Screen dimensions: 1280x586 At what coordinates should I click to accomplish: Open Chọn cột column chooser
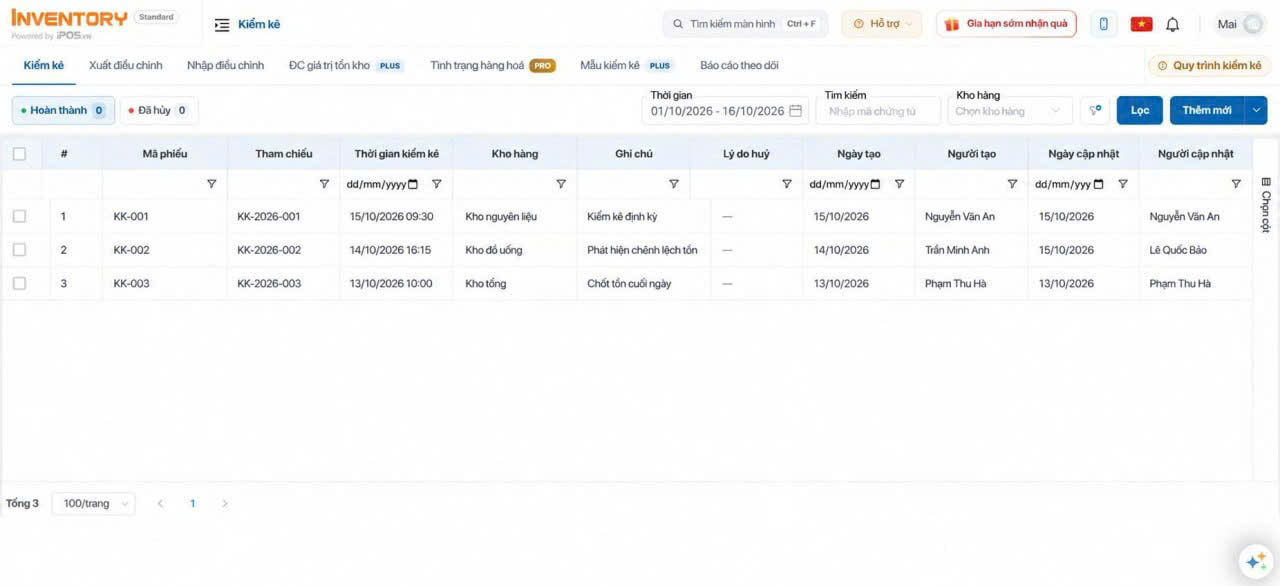point(1265,204)
